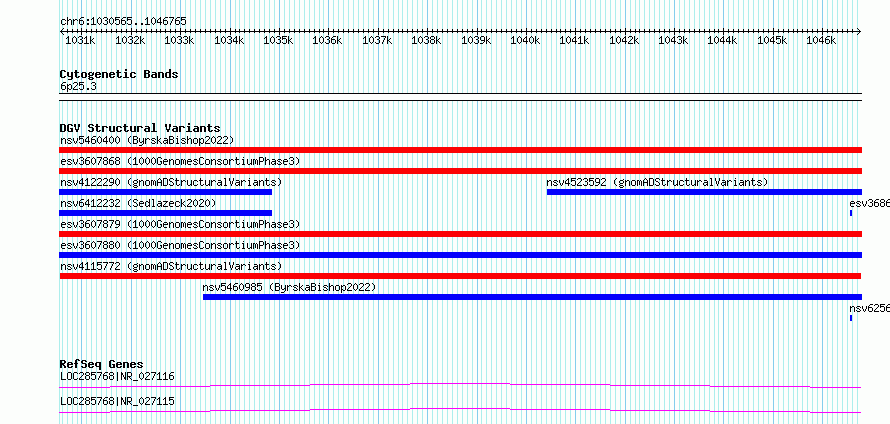890x424 pixels.
Task: Click the small blue feature below esv3686
Action: 851,213
